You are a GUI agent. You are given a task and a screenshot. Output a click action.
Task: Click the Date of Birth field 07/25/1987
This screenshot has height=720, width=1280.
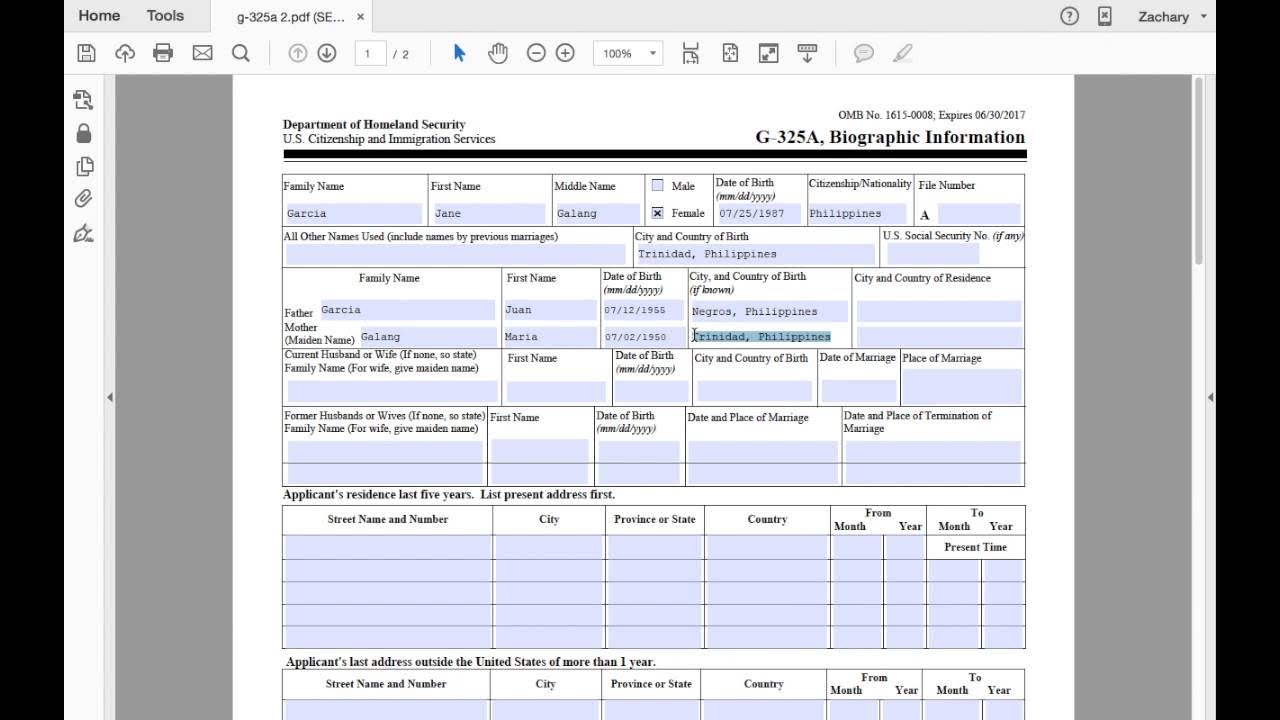pos(758,213)
